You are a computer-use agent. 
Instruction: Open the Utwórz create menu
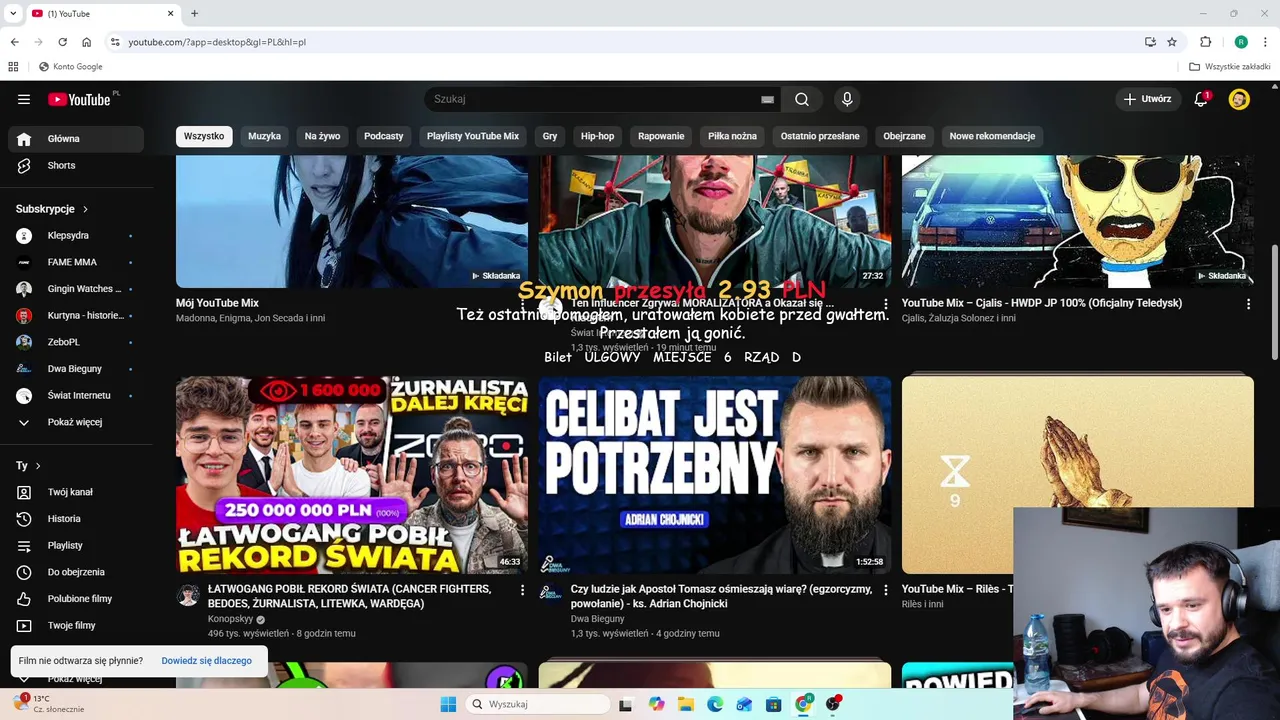pos(1147,99)
